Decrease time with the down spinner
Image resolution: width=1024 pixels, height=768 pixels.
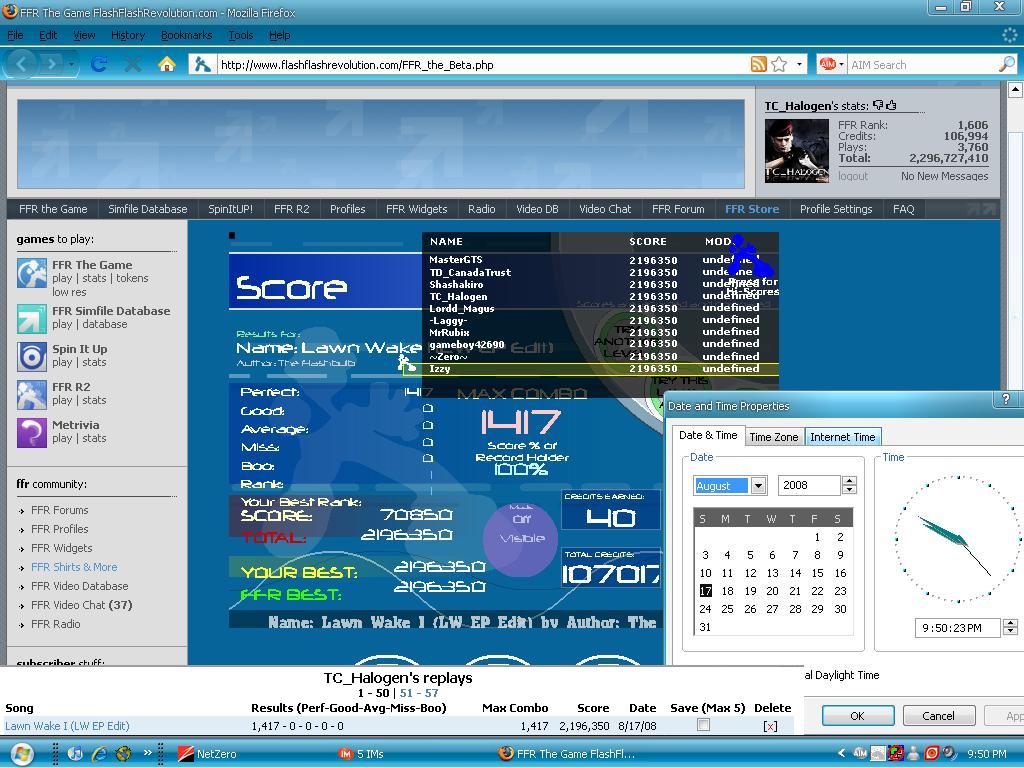[x=1010, y=632]
